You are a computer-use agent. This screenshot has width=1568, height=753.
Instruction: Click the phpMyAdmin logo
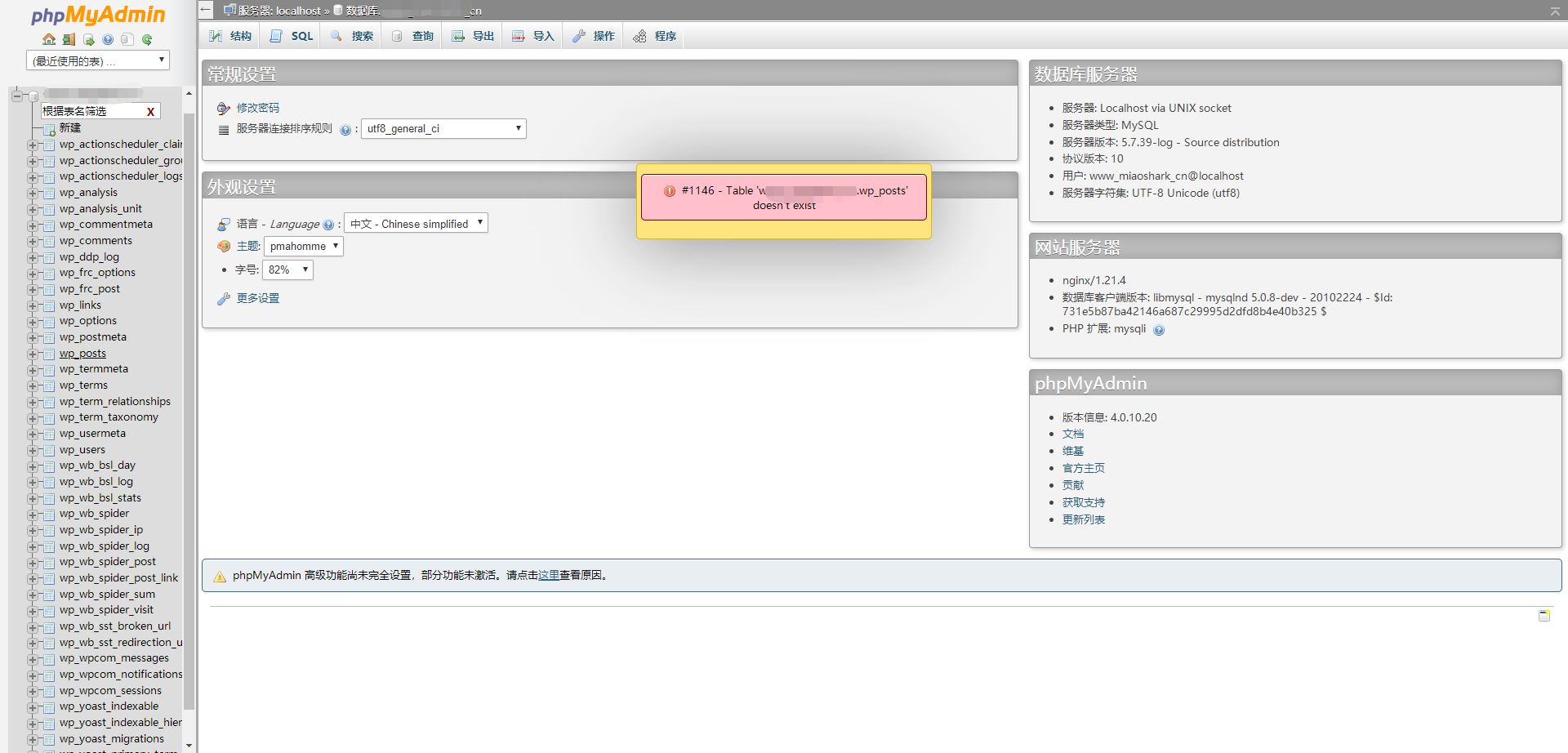pyautogui.click(x=98, y=15)
